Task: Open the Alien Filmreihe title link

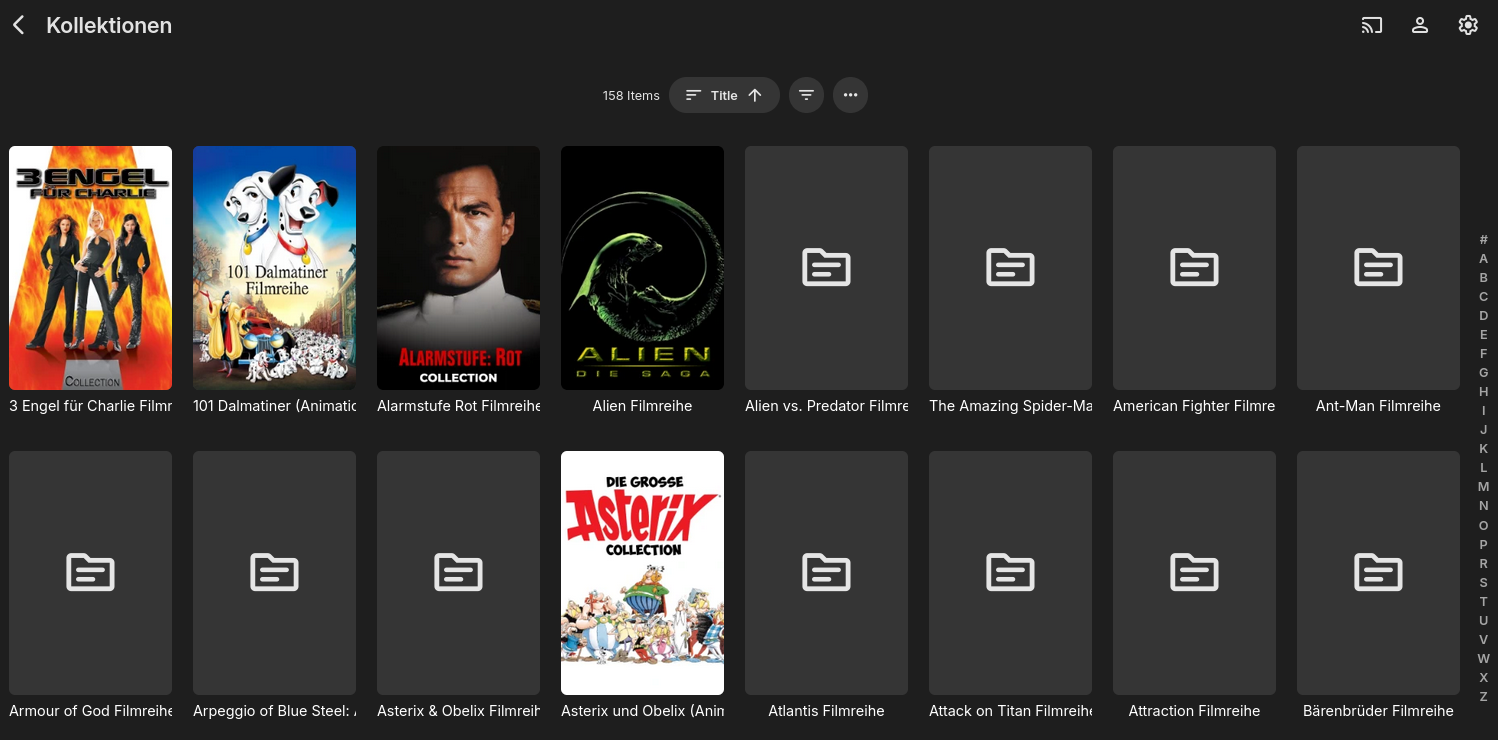Action: click(x=642, y=406)
